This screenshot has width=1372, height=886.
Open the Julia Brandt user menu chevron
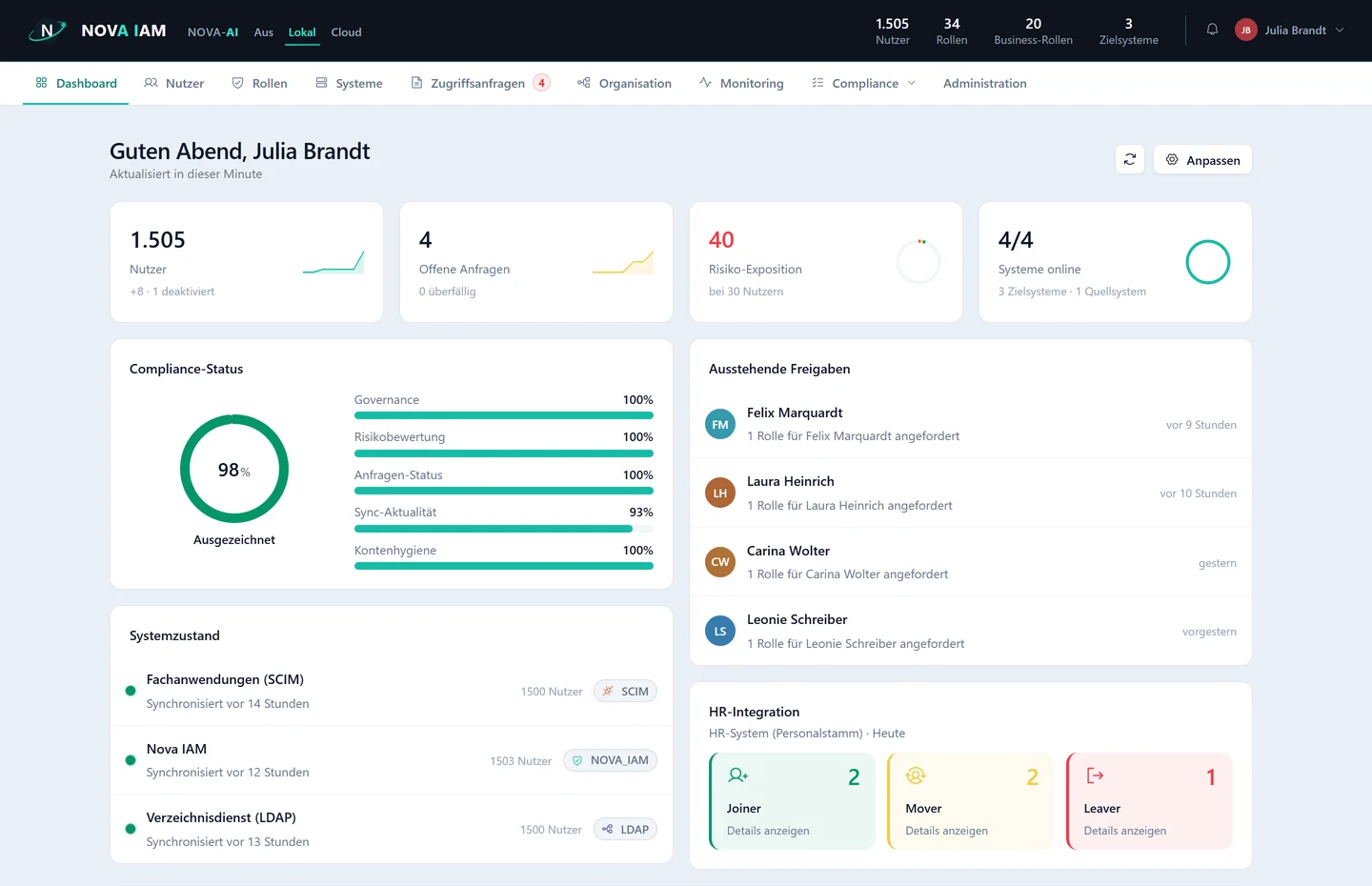click(x=1340, y=30)
